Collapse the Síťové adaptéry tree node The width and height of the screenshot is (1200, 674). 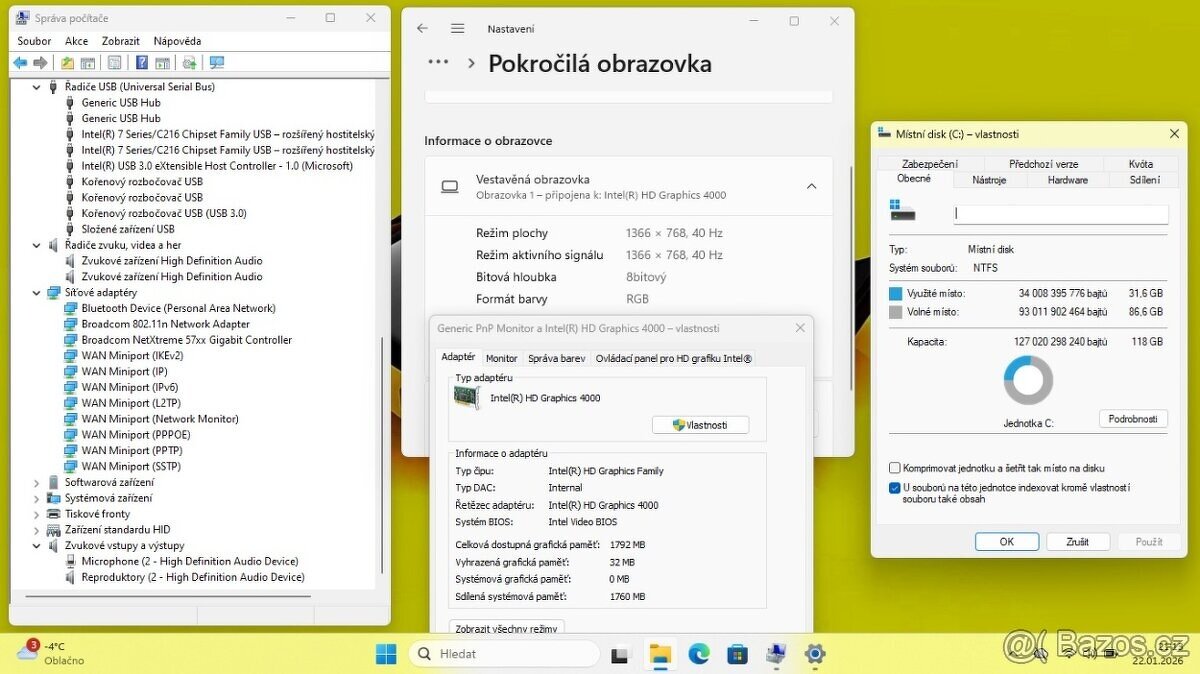pos(37,293)
